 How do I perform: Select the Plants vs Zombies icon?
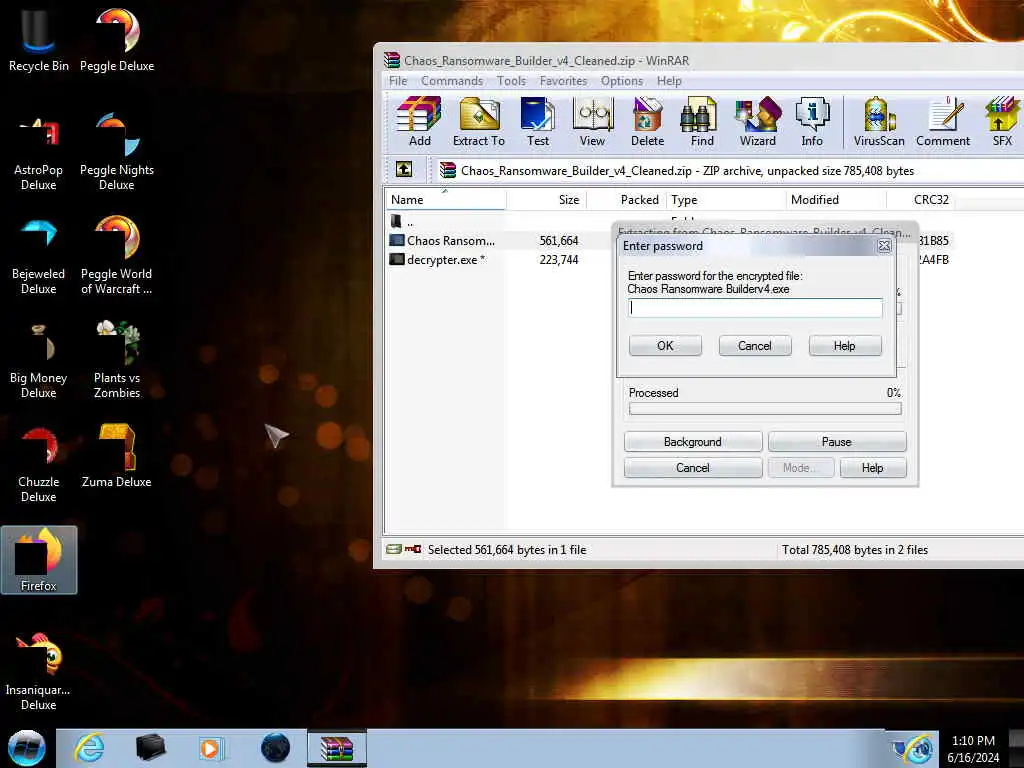coord(117,359)
